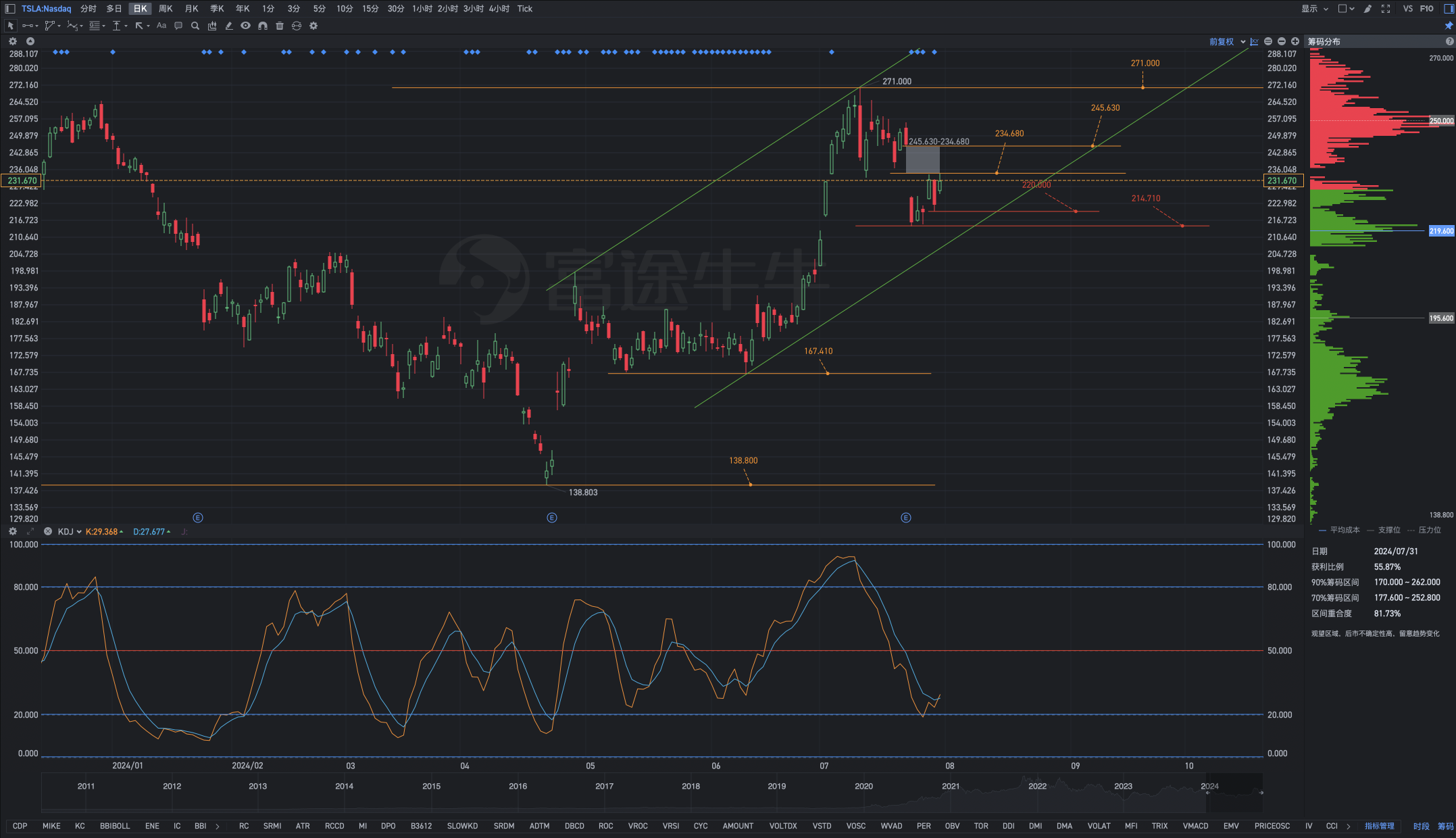Show more main indicators after BBI
The image size is (1456, 838).
pyautogui.click(x=218, y=826)
